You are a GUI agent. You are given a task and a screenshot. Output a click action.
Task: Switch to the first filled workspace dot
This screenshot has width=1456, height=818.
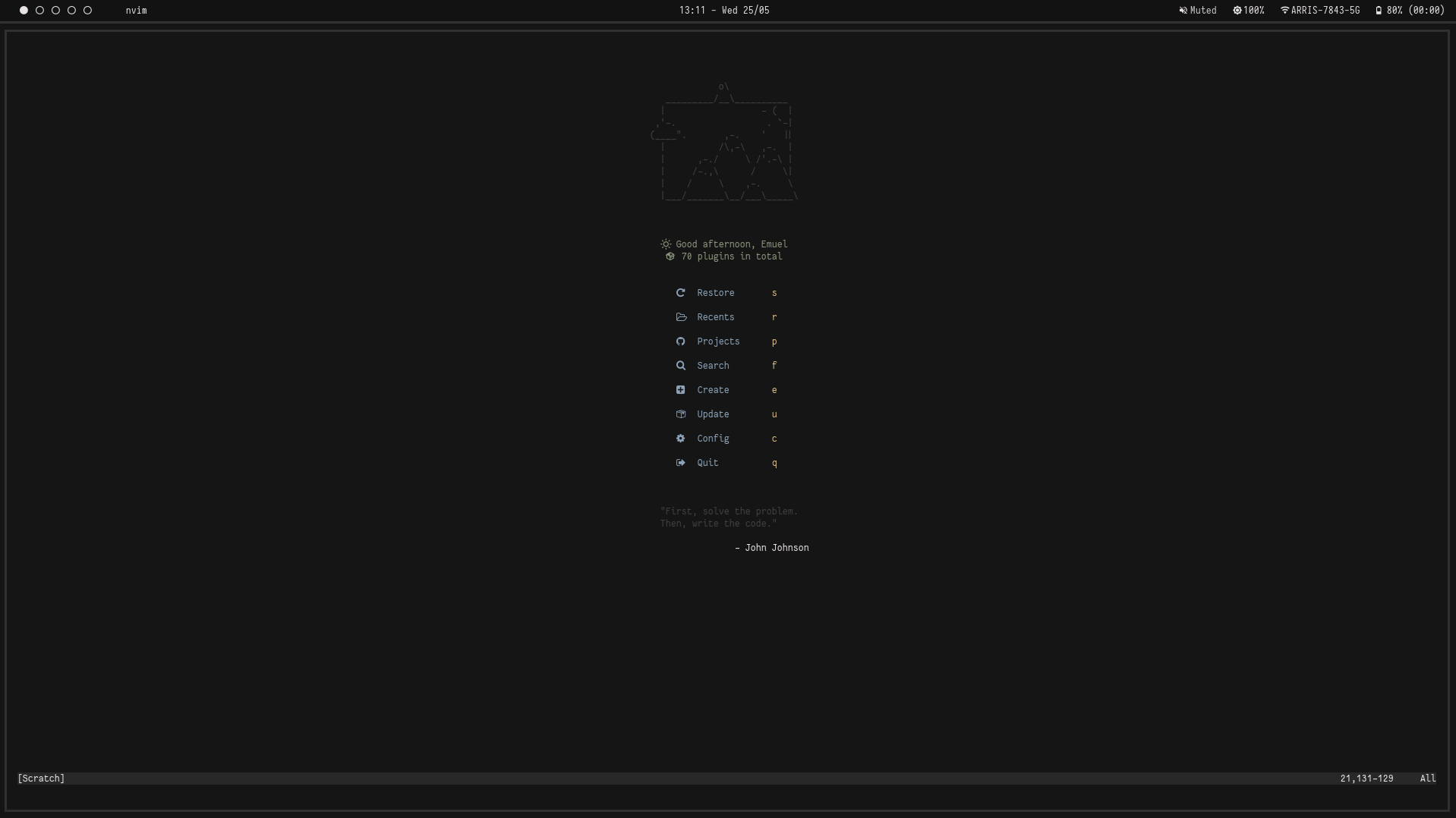(24, 11)
